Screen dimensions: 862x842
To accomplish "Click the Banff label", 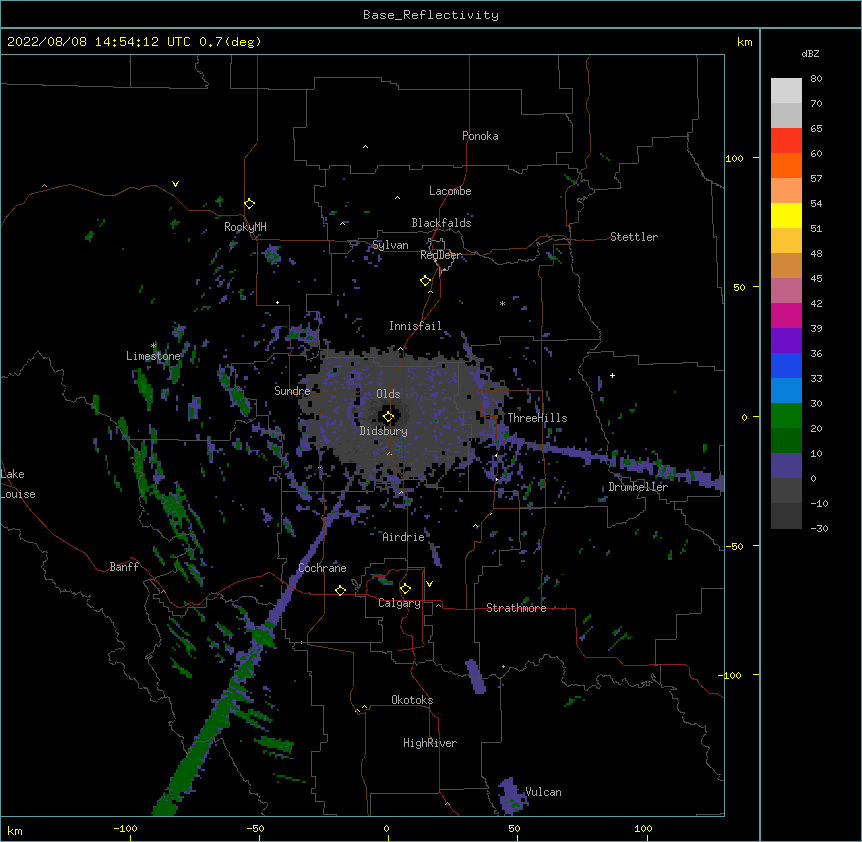I will [x=124, y=567].
